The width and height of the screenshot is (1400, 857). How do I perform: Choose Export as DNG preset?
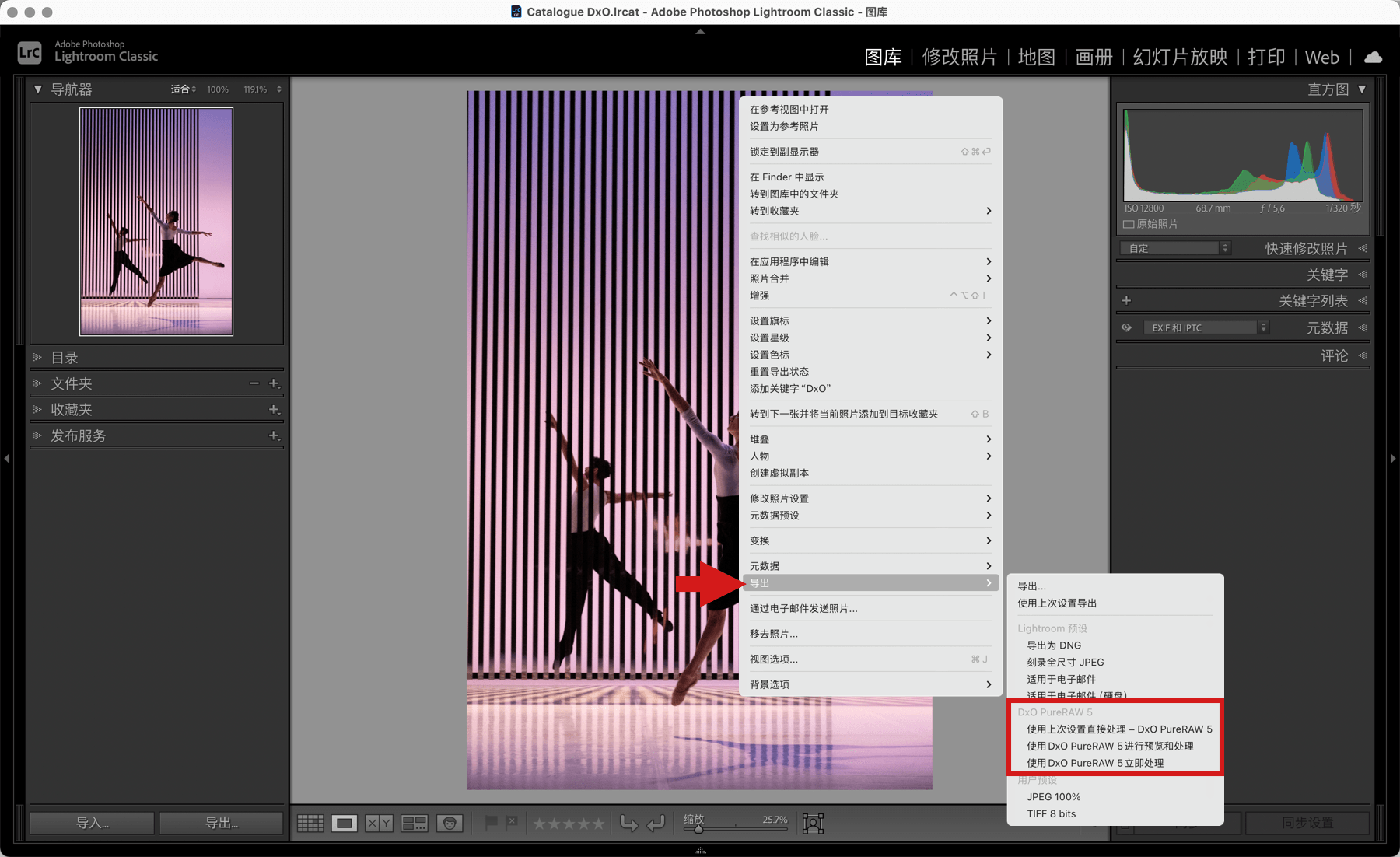click(x=1115, y=645)
